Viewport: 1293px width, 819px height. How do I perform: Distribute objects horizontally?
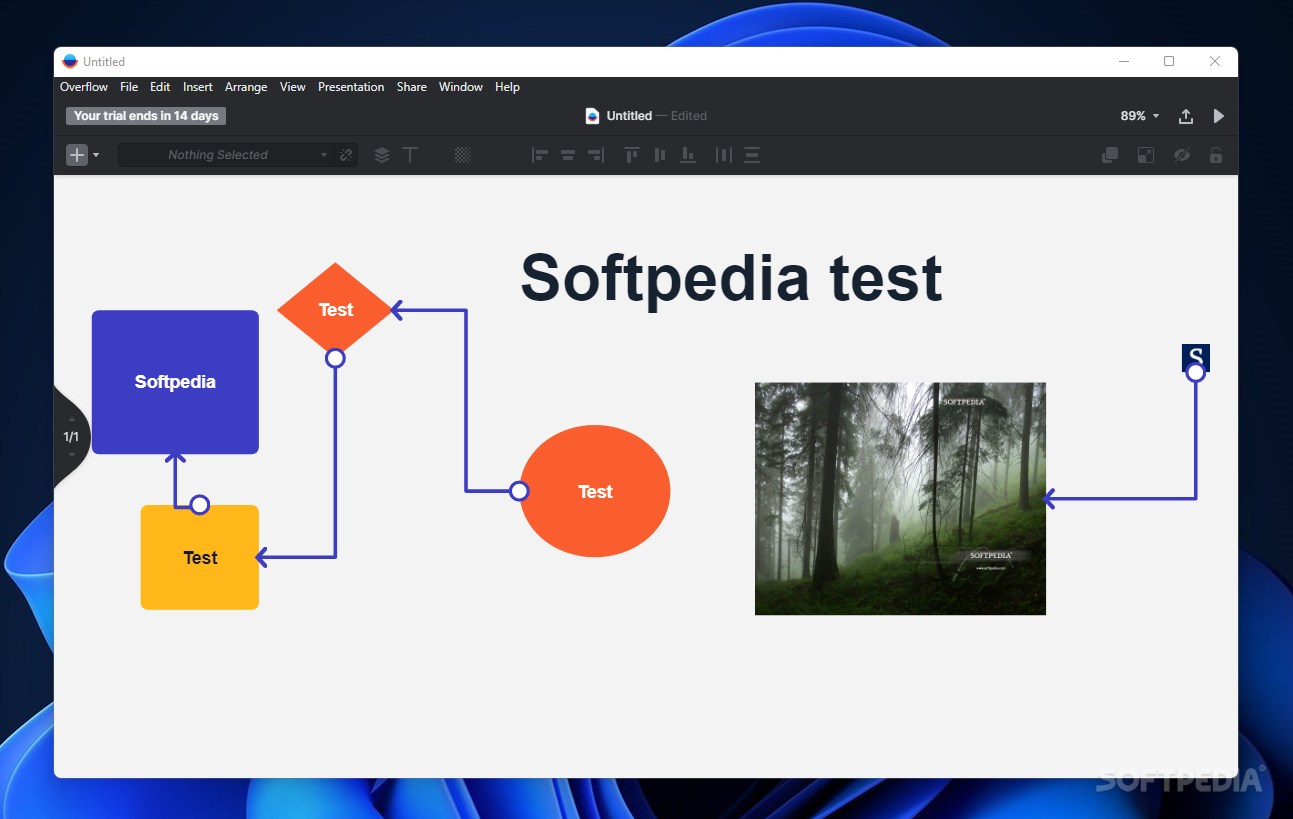point(724,155)
